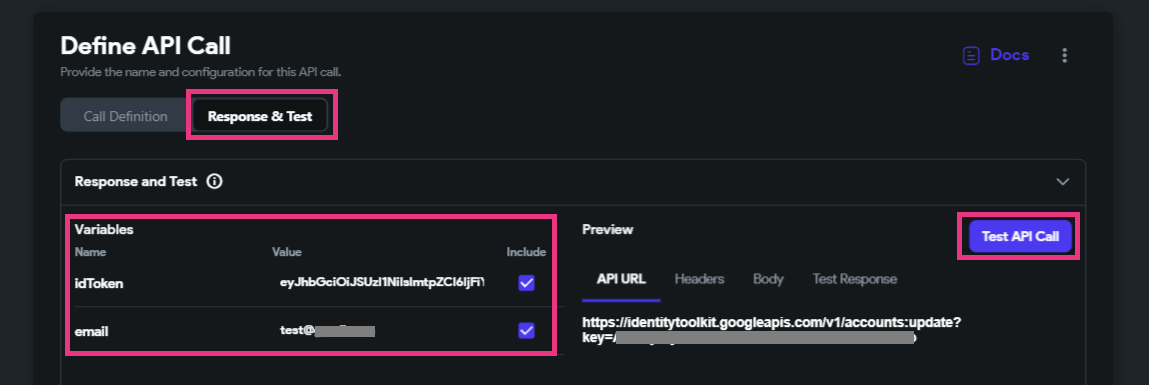Click the Name column header
This screenshot has height=385, width=1149.
pos(90,252)
